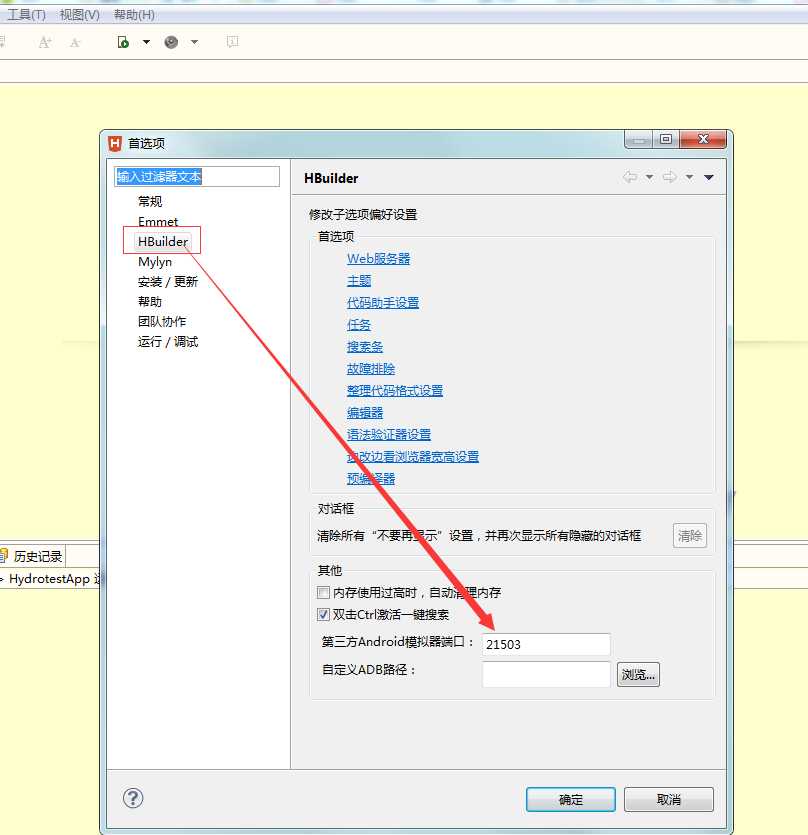Select 常规 in preferences tree
The image size is (808, 835).
tap(150, 201)
